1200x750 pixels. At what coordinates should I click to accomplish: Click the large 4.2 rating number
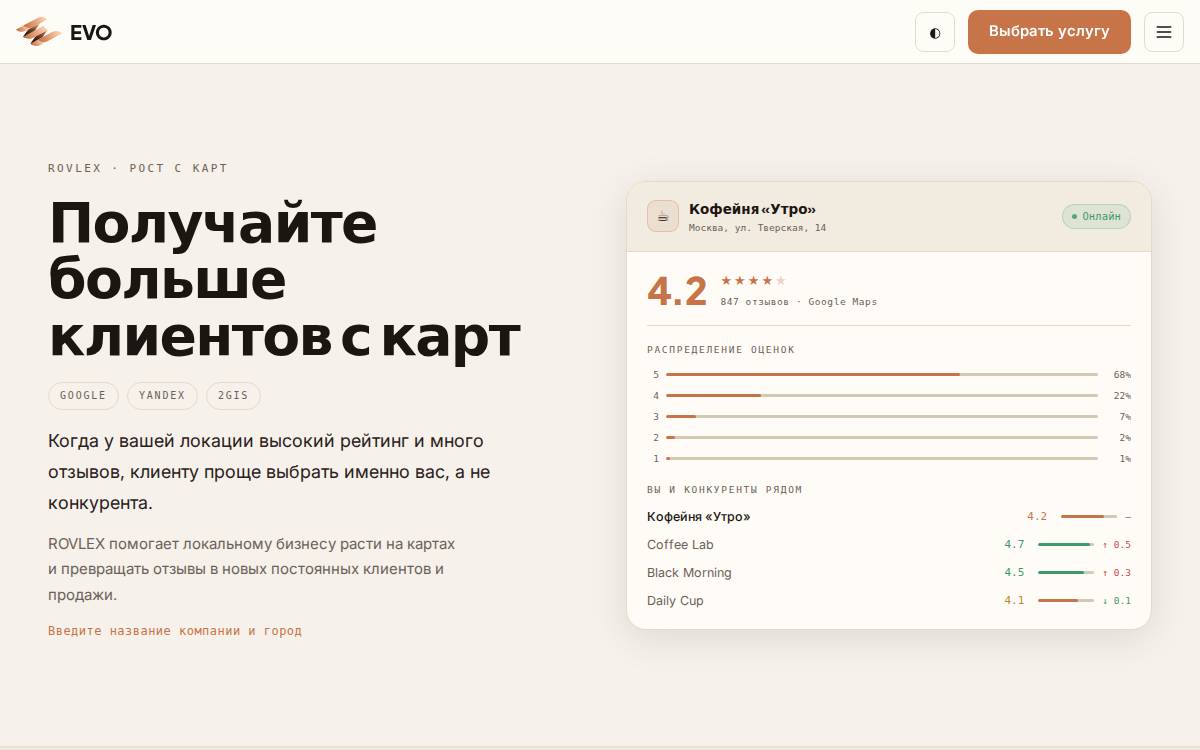click(677, 291)
